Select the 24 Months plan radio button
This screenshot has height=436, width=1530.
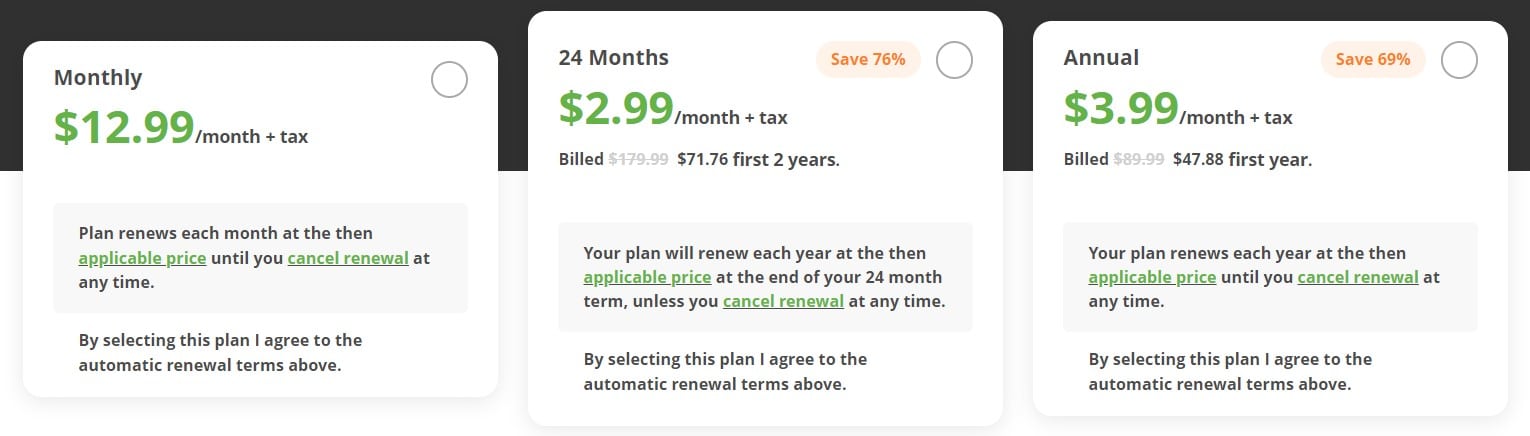click(954, 60)
